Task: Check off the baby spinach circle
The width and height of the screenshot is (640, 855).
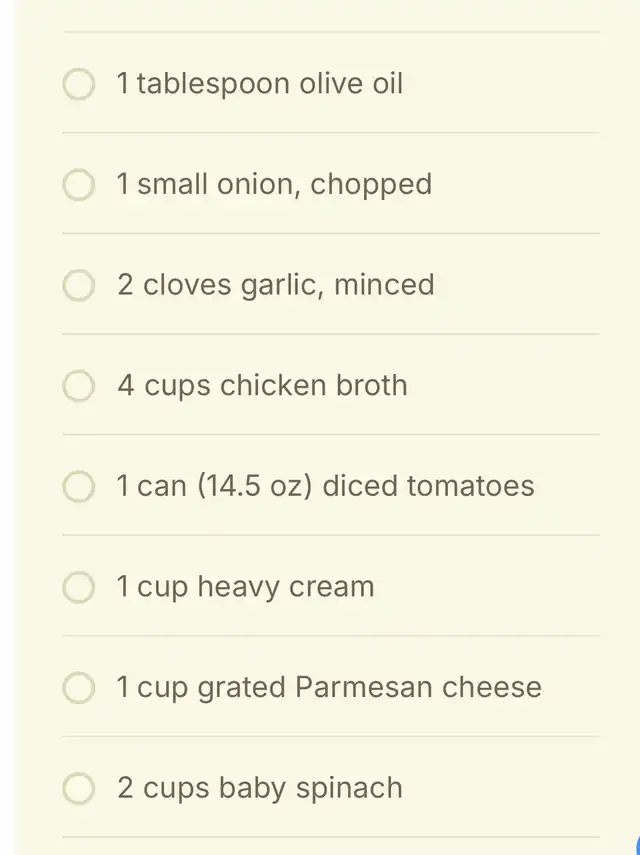Action: (79, 788)
